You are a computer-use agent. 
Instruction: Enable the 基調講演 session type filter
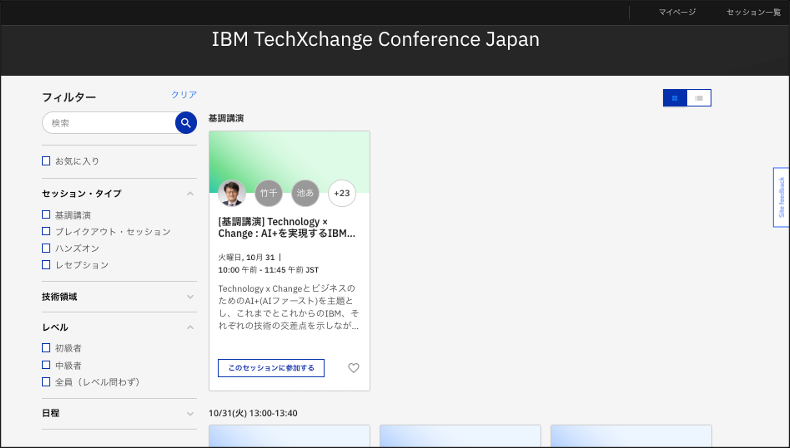tap(46, 215)
